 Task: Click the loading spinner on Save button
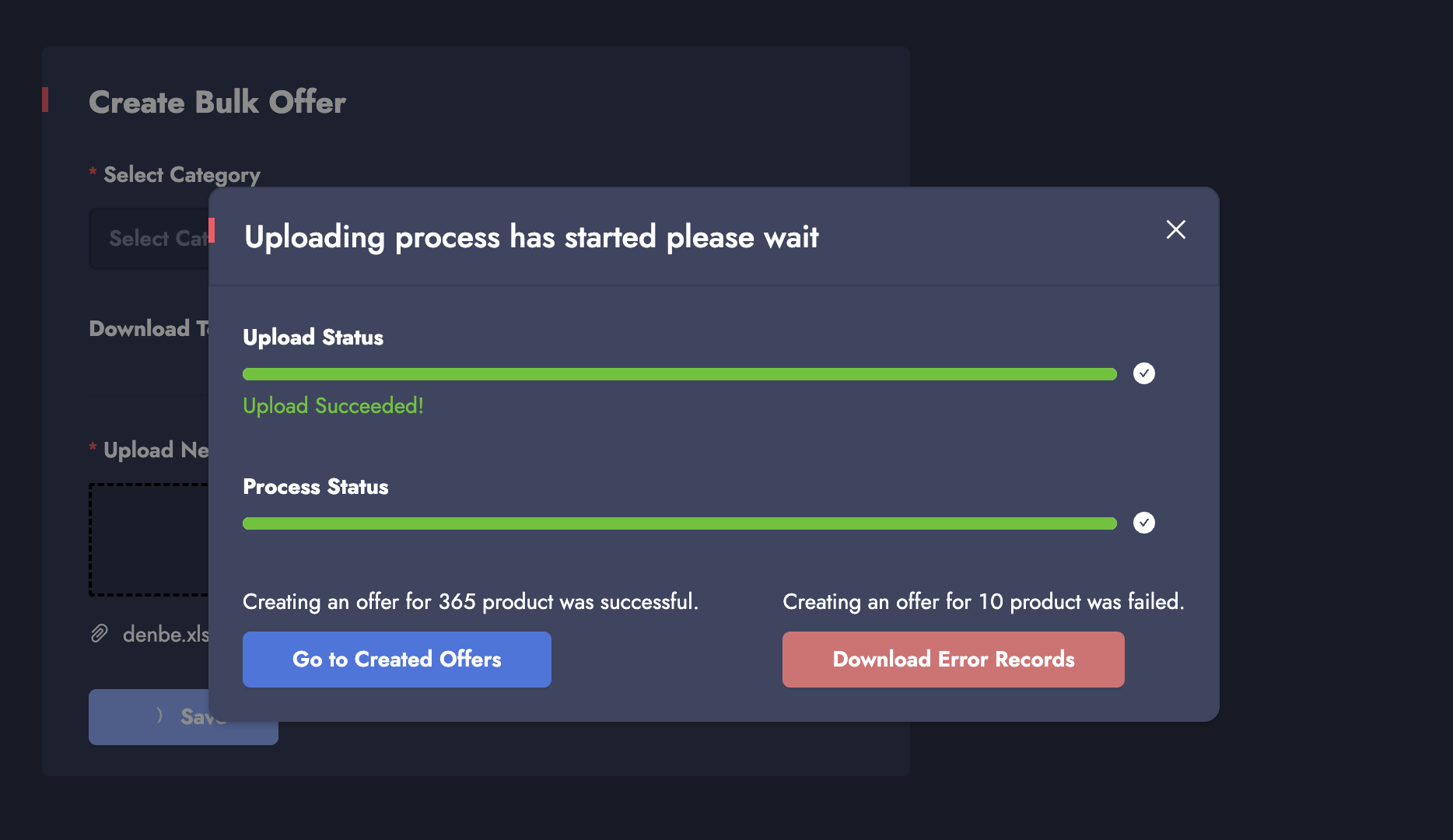pyautogui.click(x=159, y=716)
